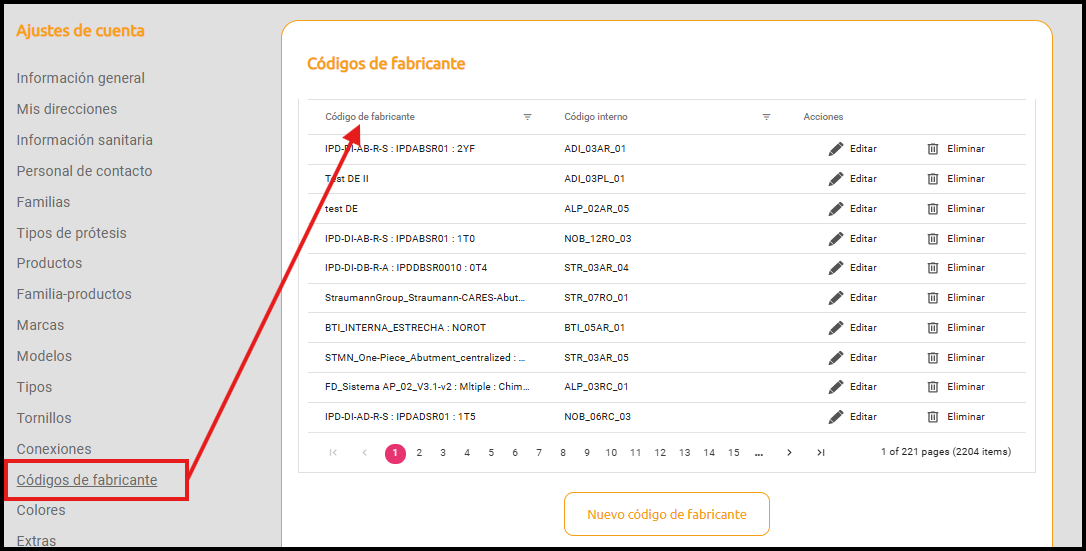1086x551 pixels.
Task: Select page 2 in pagination
Action: click(x=419, y=453)
